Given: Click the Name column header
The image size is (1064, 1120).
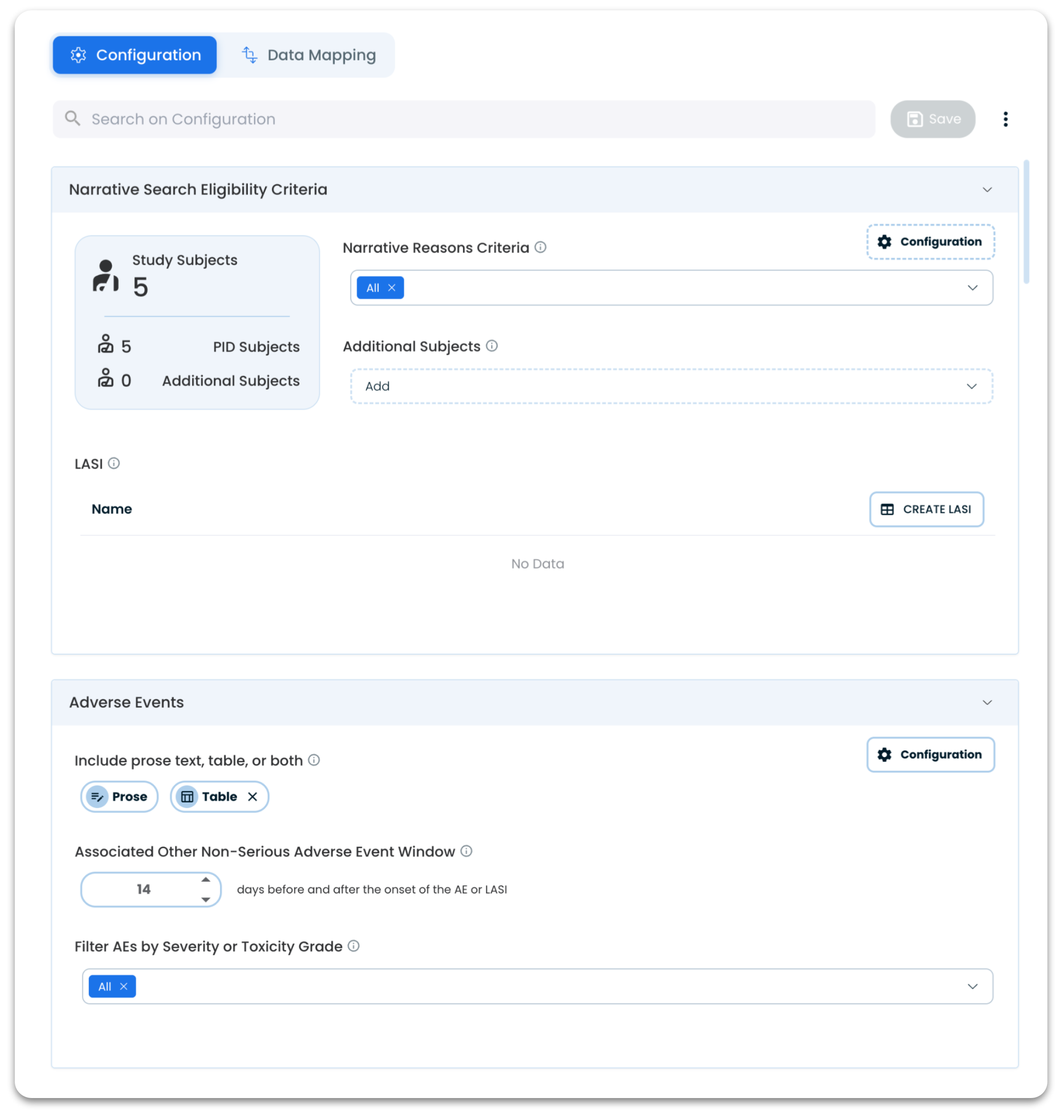Looking at the screenshot, I should 112,509.
